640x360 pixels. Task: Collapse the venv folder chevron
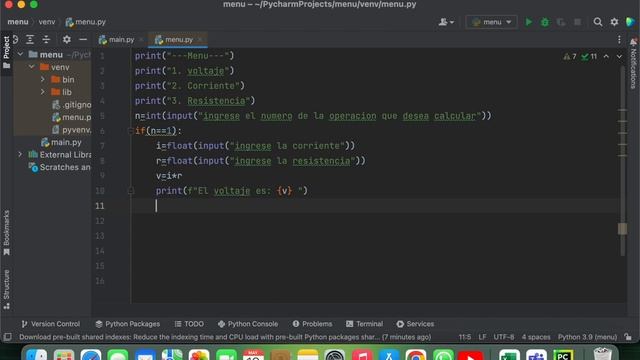[x=31, y=67]
